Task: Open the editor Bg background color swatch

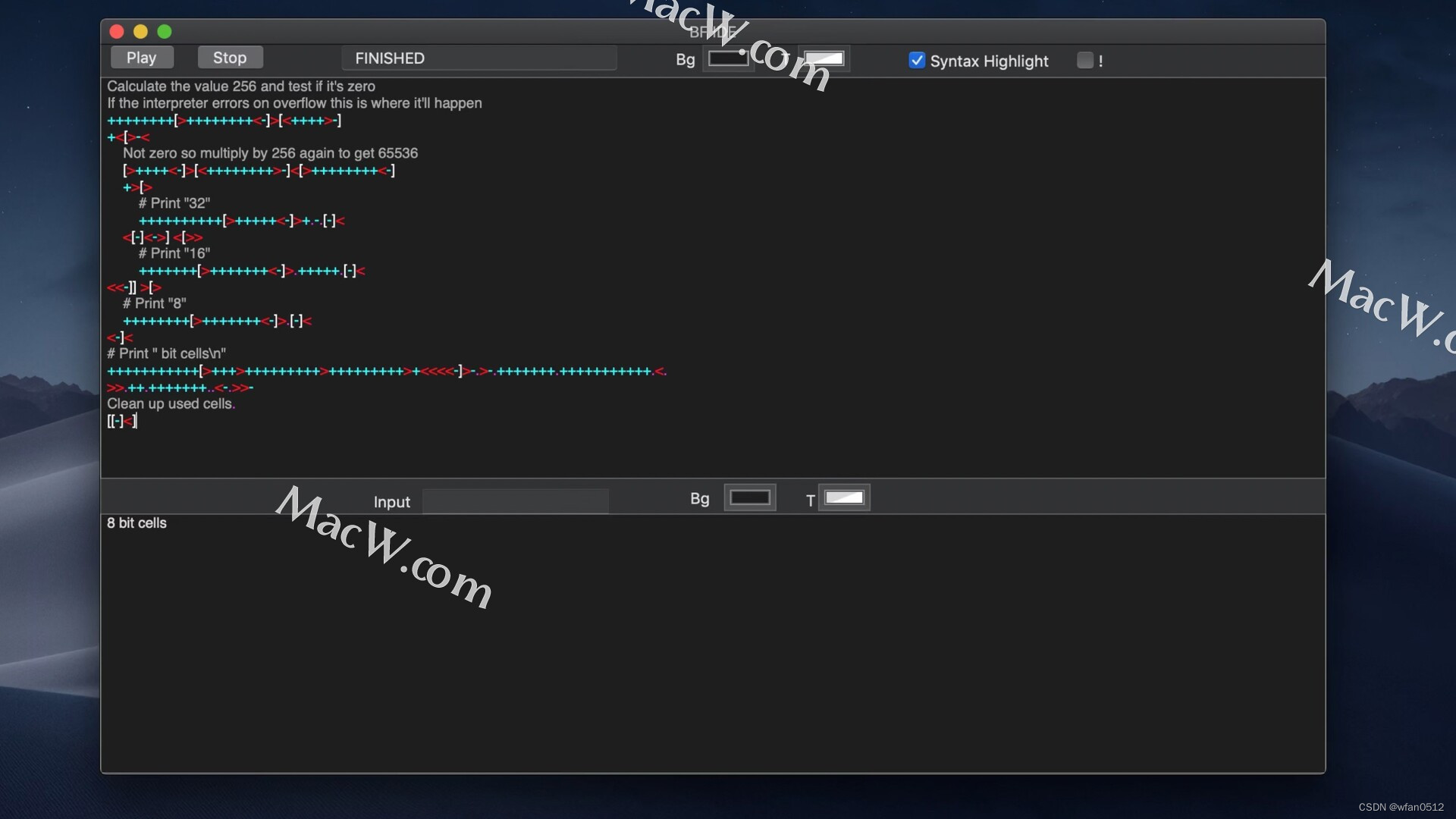Action: (x=729, y=58)
